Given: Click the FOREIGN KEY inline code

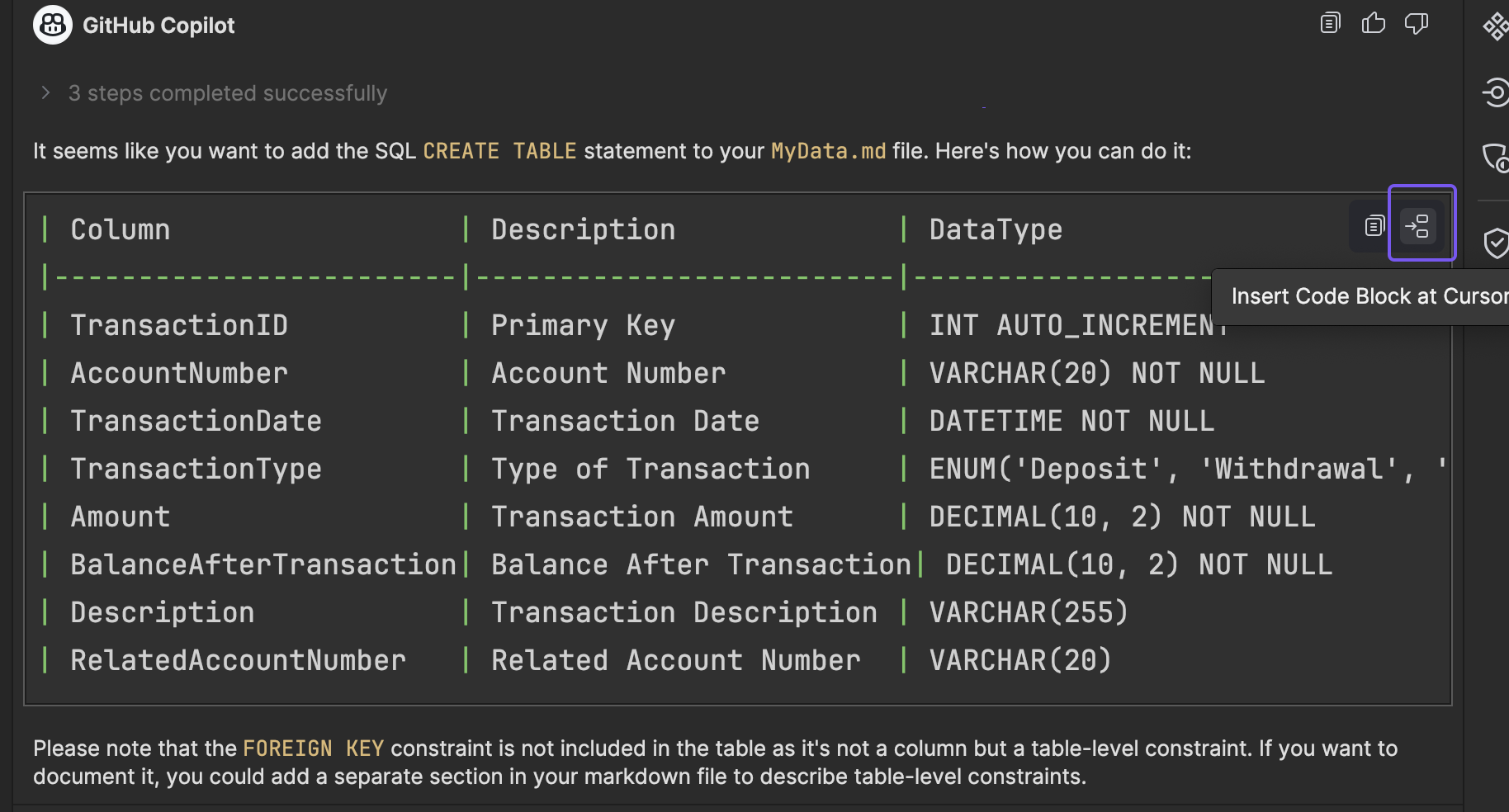Looking at the screenshot, I should click(x=313, y=748).
